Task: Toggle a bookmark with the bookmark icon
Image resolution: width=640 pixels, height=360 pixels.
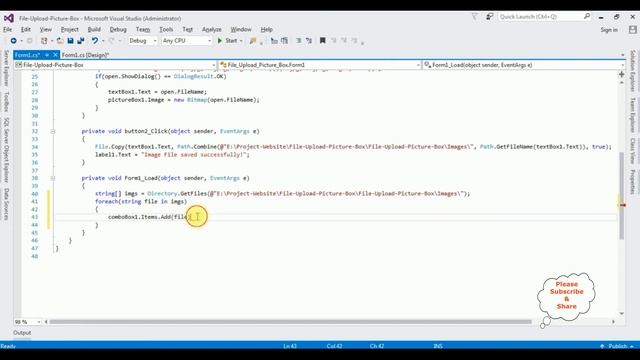Action: pos(322,41)
